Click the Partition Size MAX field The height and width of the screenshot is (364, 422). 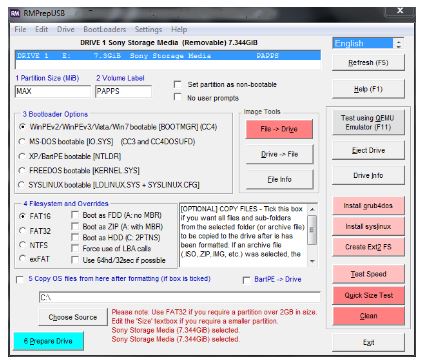coord(53,91)
